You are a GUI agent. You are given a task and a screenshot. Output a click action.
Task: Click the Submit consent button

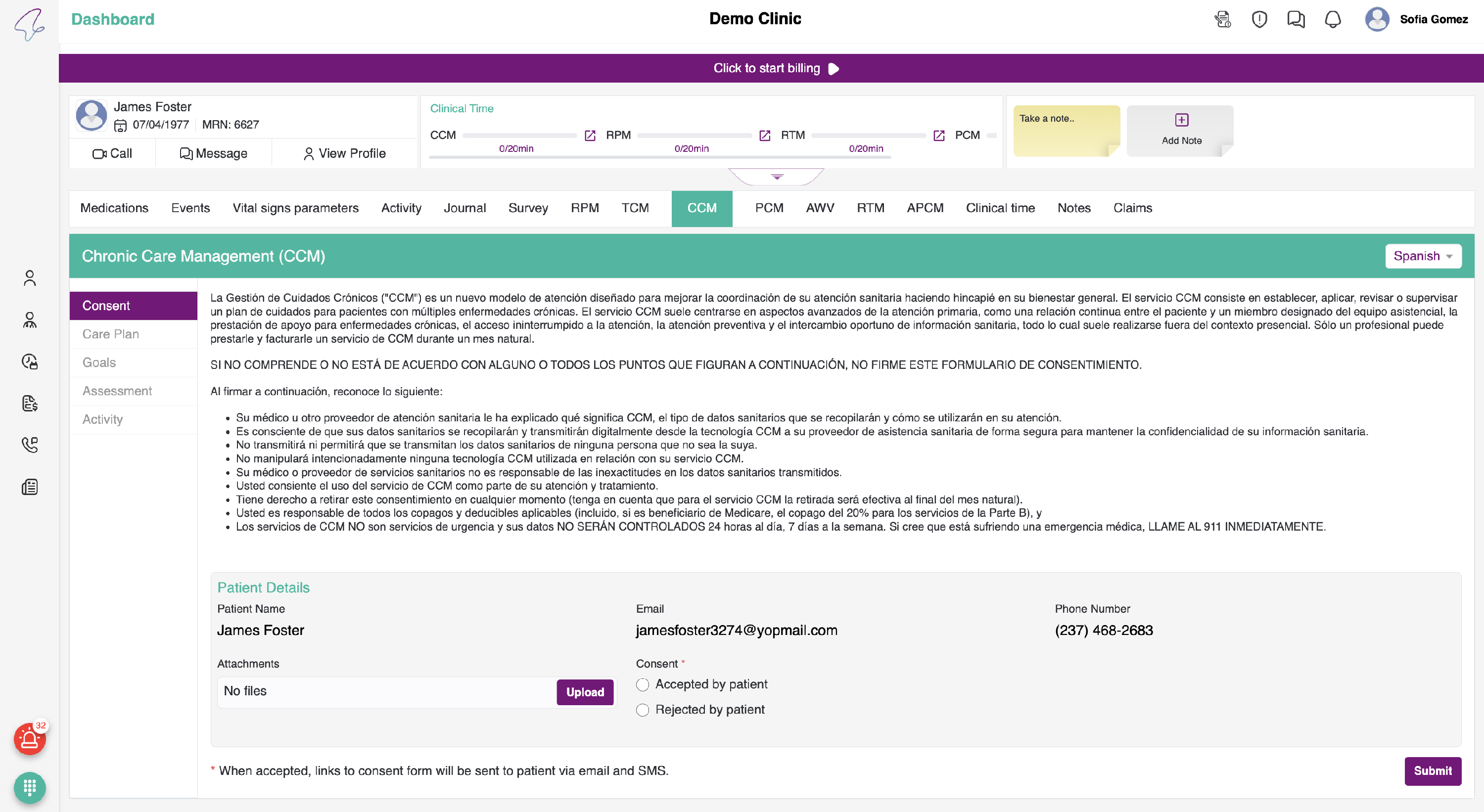coord(1432,771)
